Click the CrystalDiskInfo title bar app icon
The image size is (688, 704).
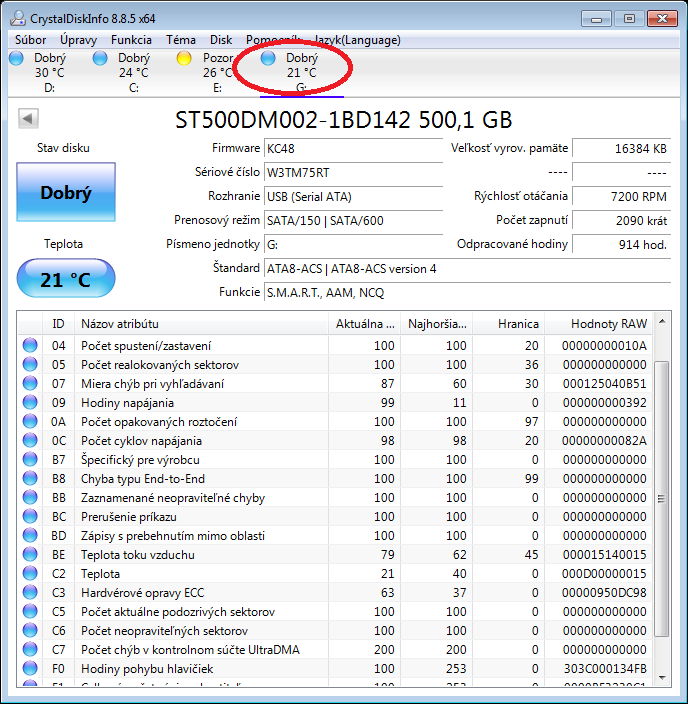(x=18, y=18)
